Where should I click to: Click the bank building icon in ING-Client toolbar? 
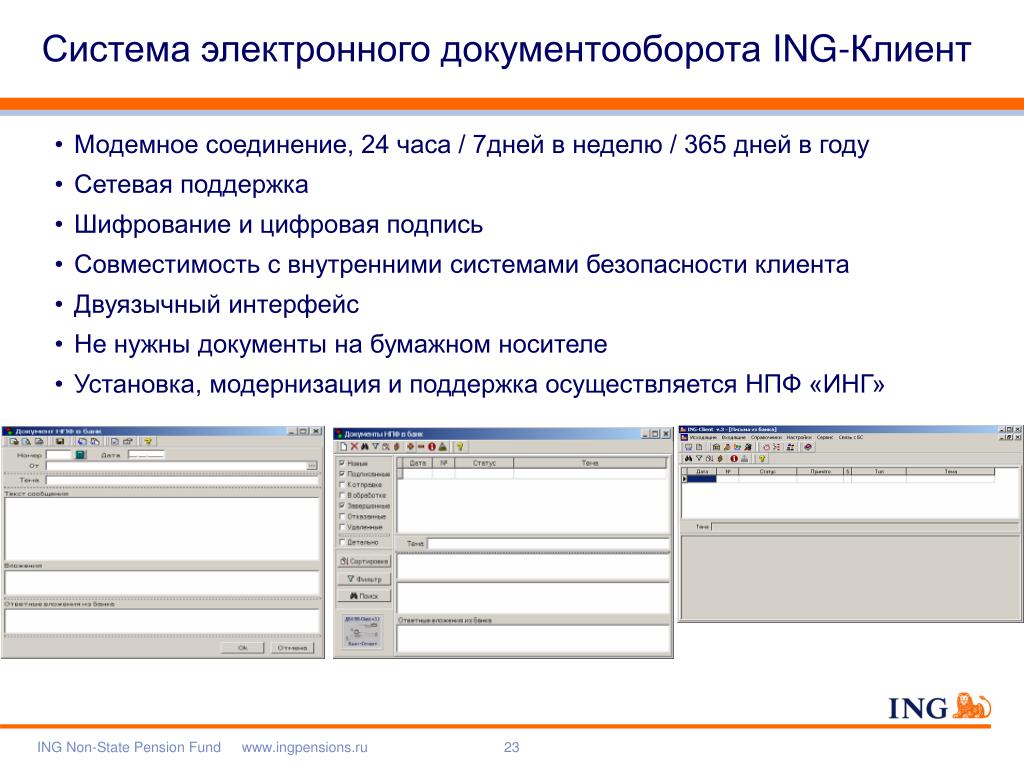pyautogui.click(x=716, y=447)
